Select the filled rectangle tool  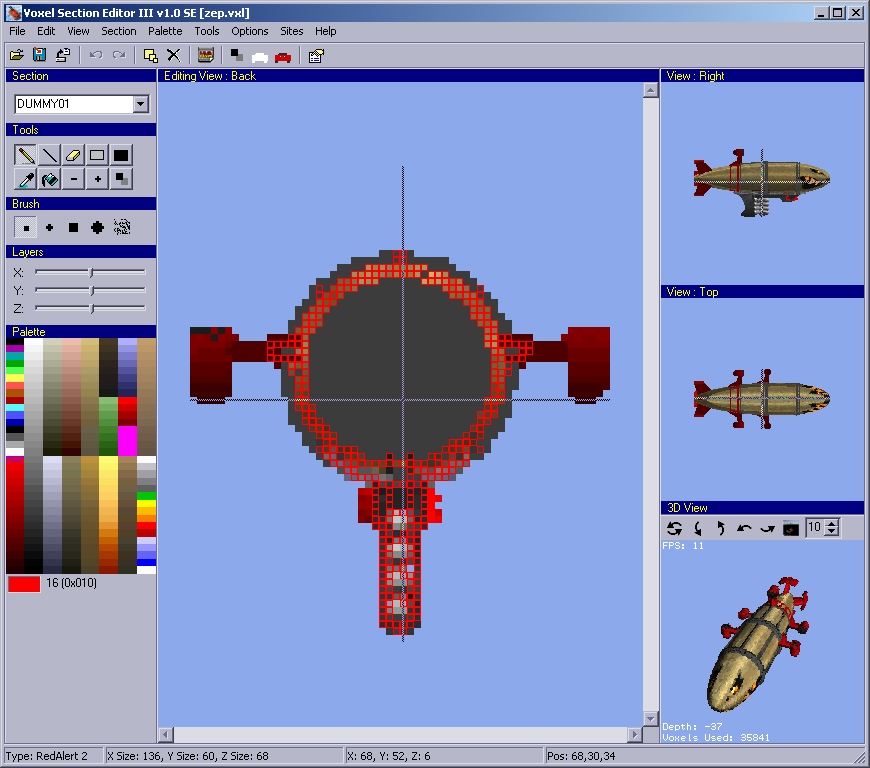point(121,155)
